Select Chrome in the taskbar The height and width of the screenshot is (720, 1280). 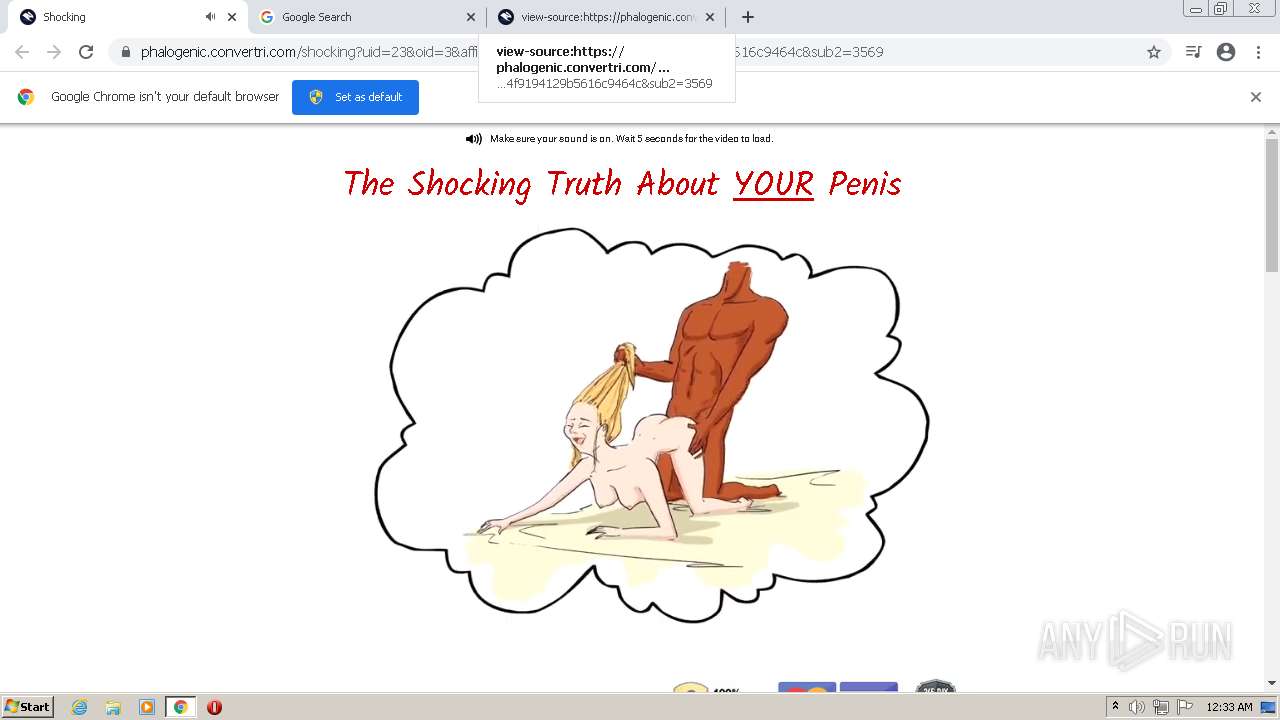pyautogui.click(x=180, y=707)
